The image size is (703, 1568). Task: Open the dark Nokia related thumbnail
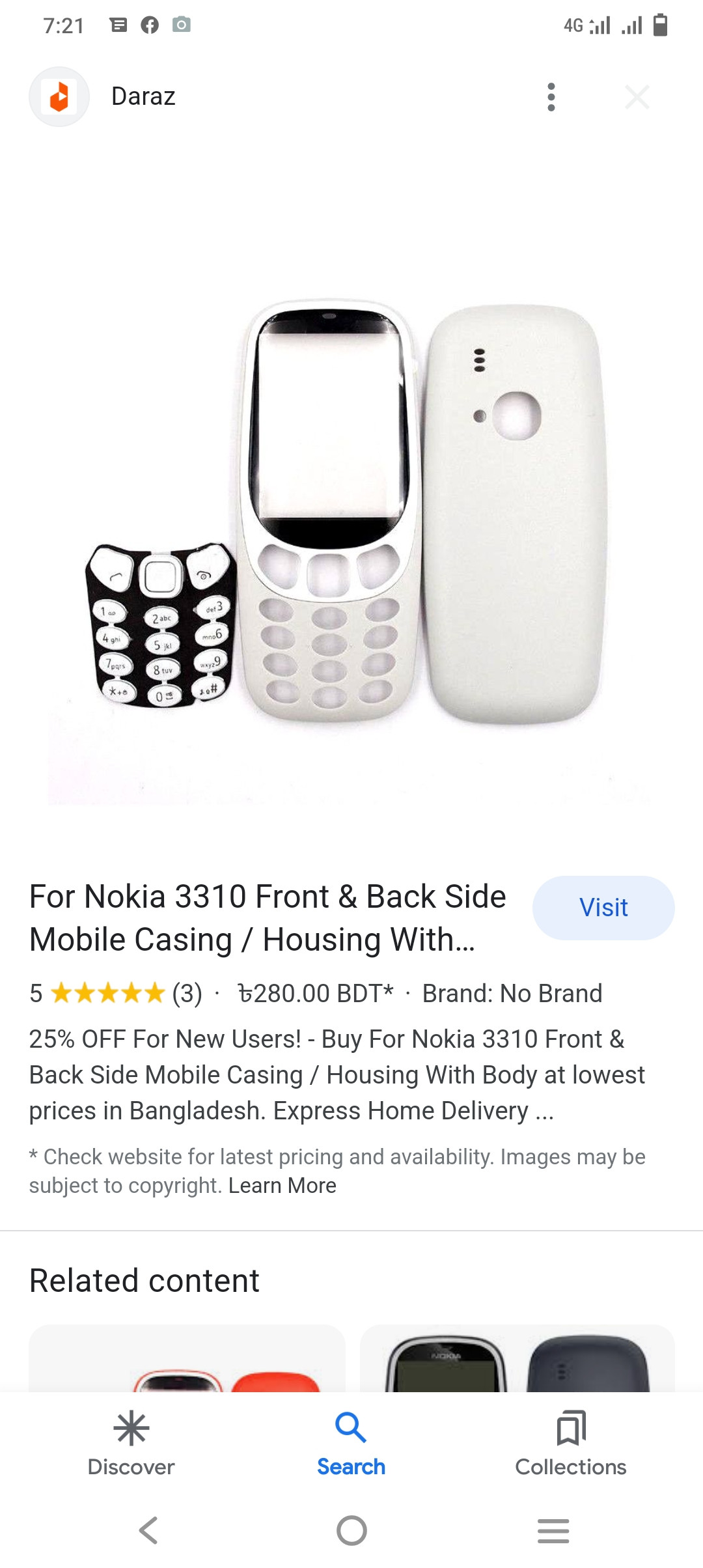click(x=517, y=1358)
